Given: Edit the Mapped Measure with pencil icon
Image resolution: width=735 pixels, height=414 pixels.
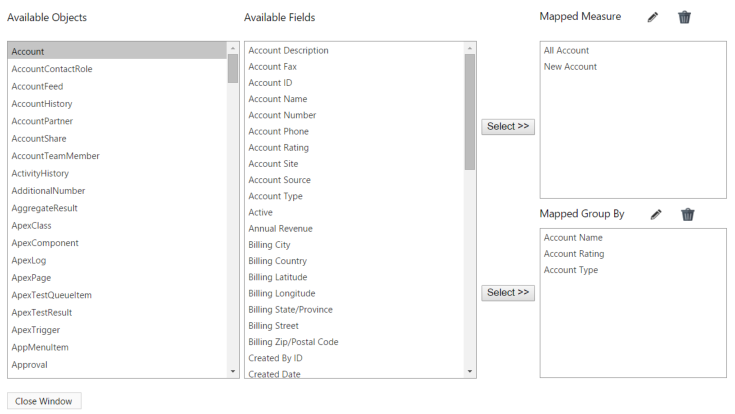Looking at the screenshot, I should tap(652, 17).
